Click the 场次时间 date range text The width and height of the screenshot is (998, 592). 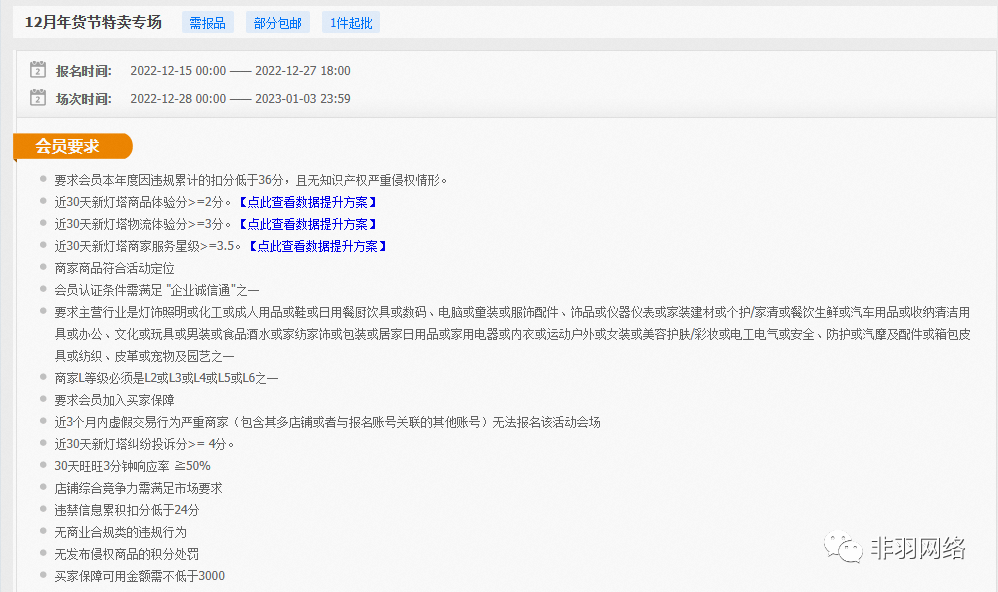click(x=240, y=99)
